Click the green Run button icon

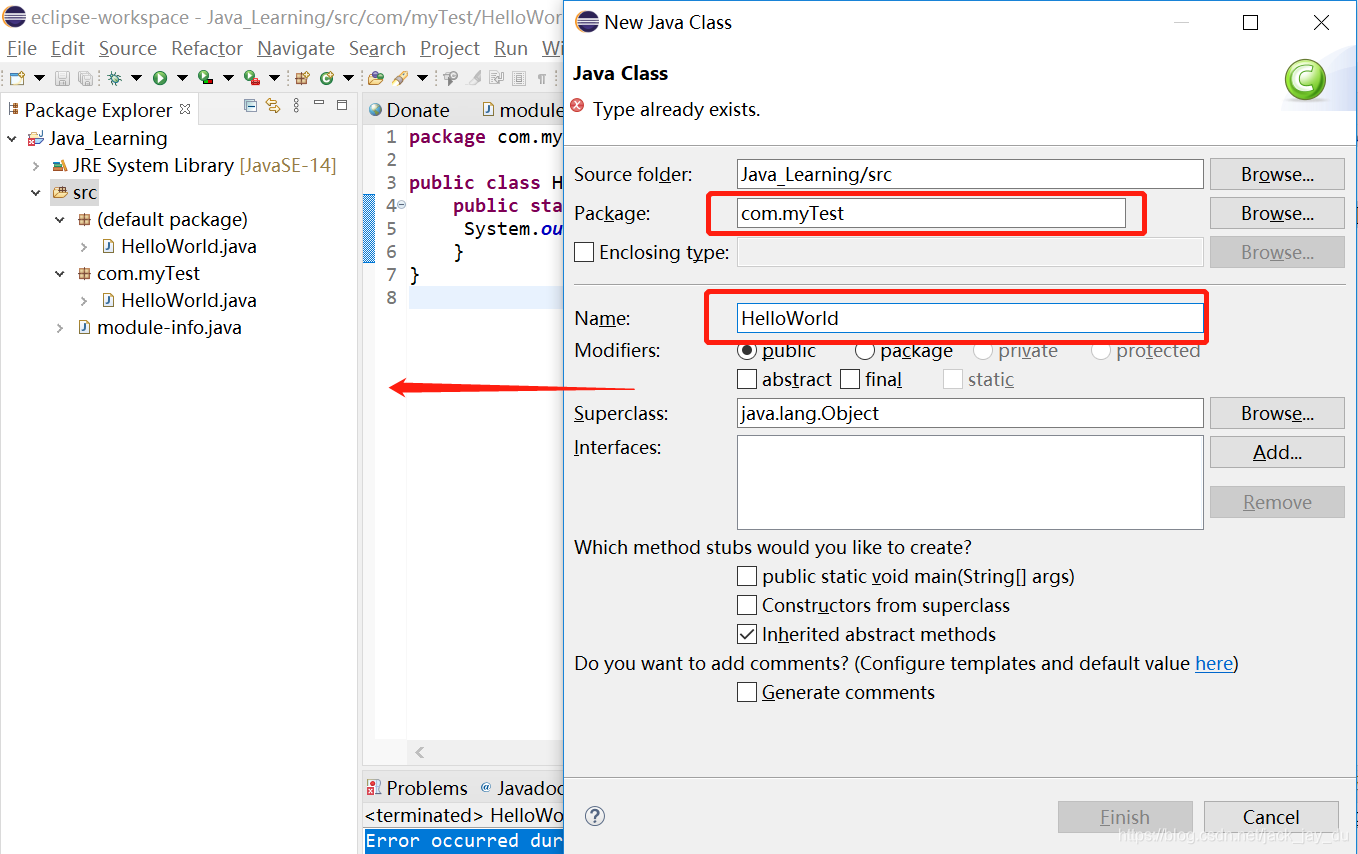160,78
